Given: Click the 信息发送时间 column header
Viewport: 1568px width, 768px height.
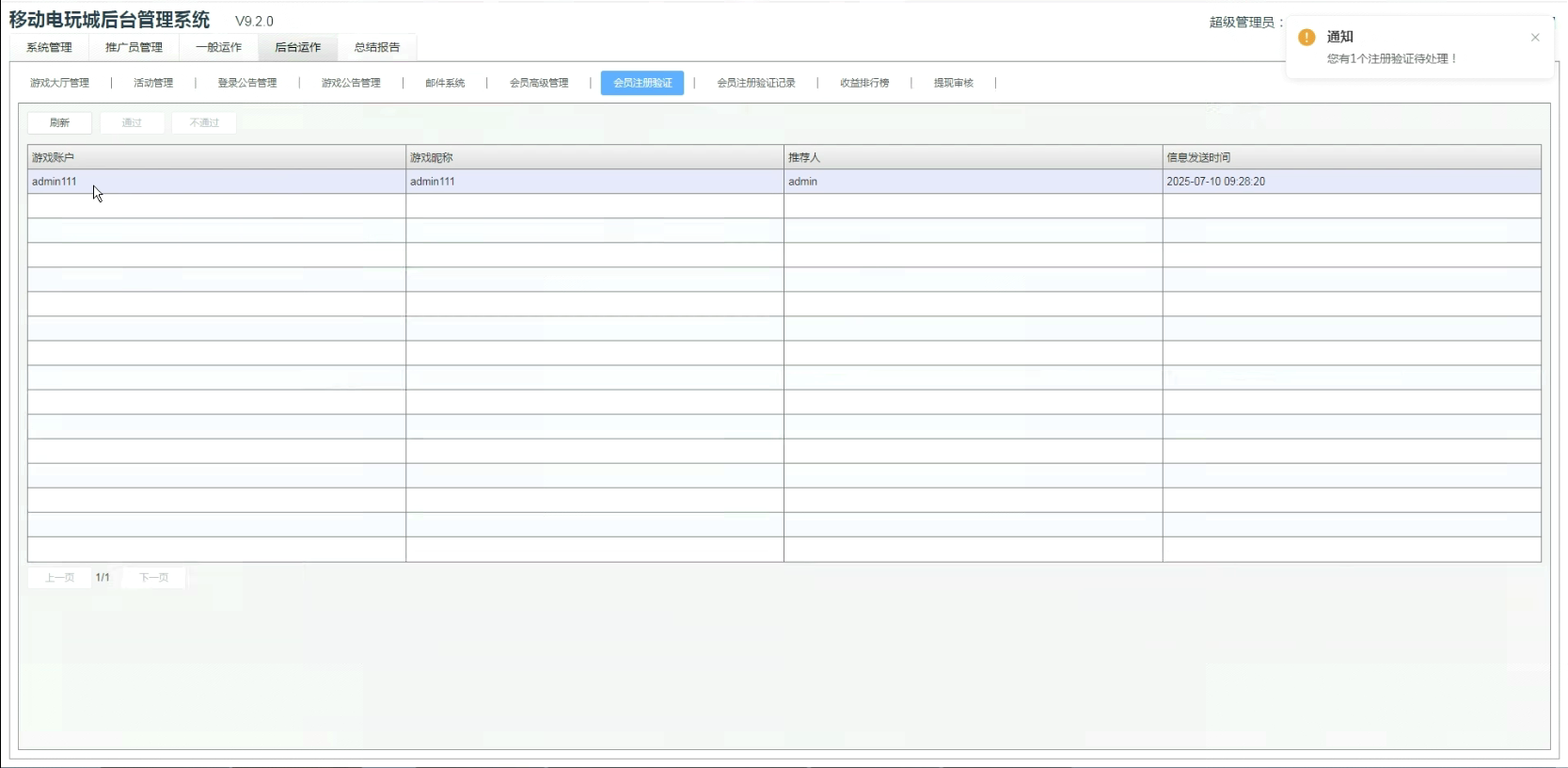Looking at the screenshot, I should tap(1198, 157).
